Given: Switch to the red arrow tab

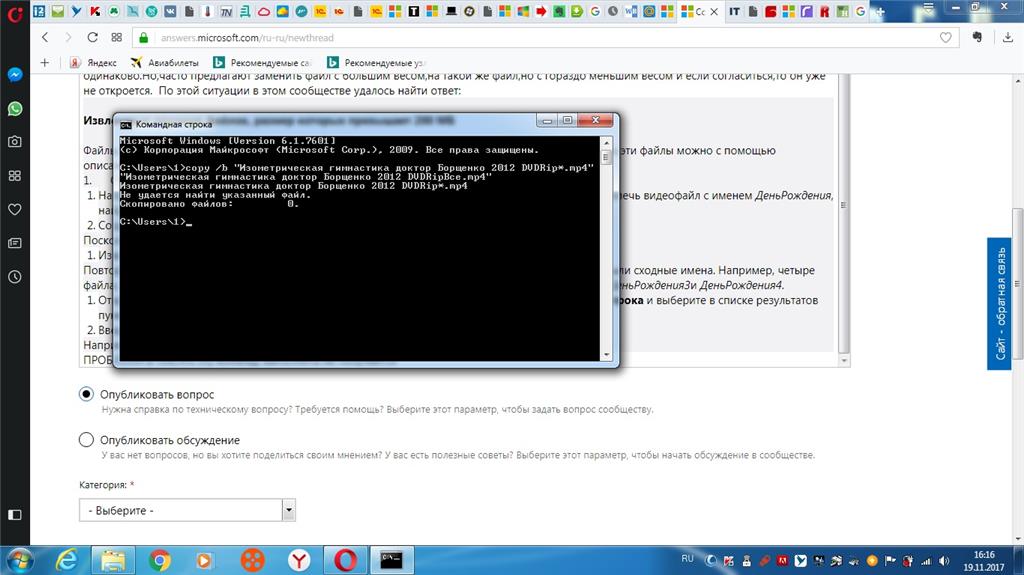Looking at the screenshot, I should click(541, 11).
